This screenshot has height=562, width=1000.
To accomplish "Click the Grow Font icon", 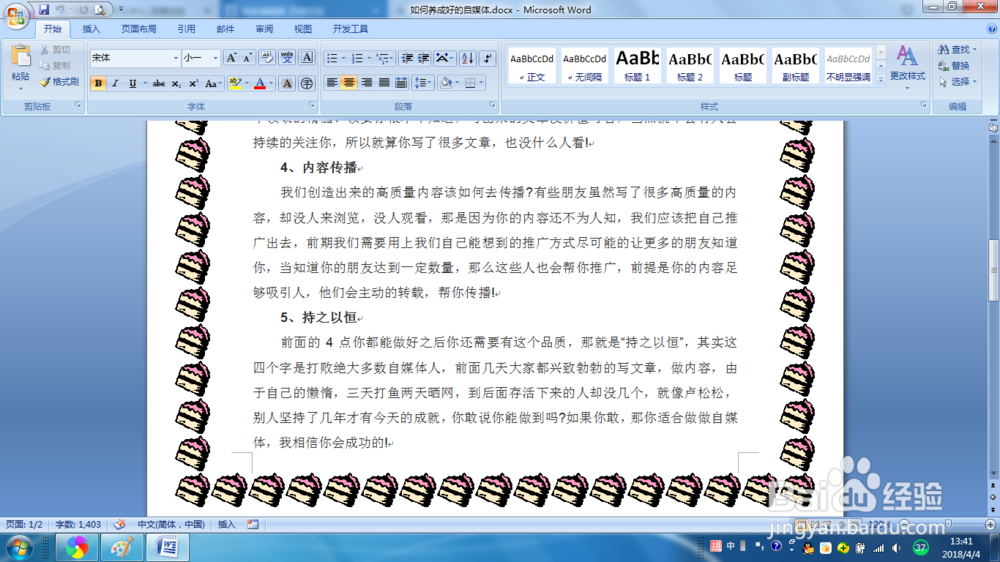I will tap(232, 58).
